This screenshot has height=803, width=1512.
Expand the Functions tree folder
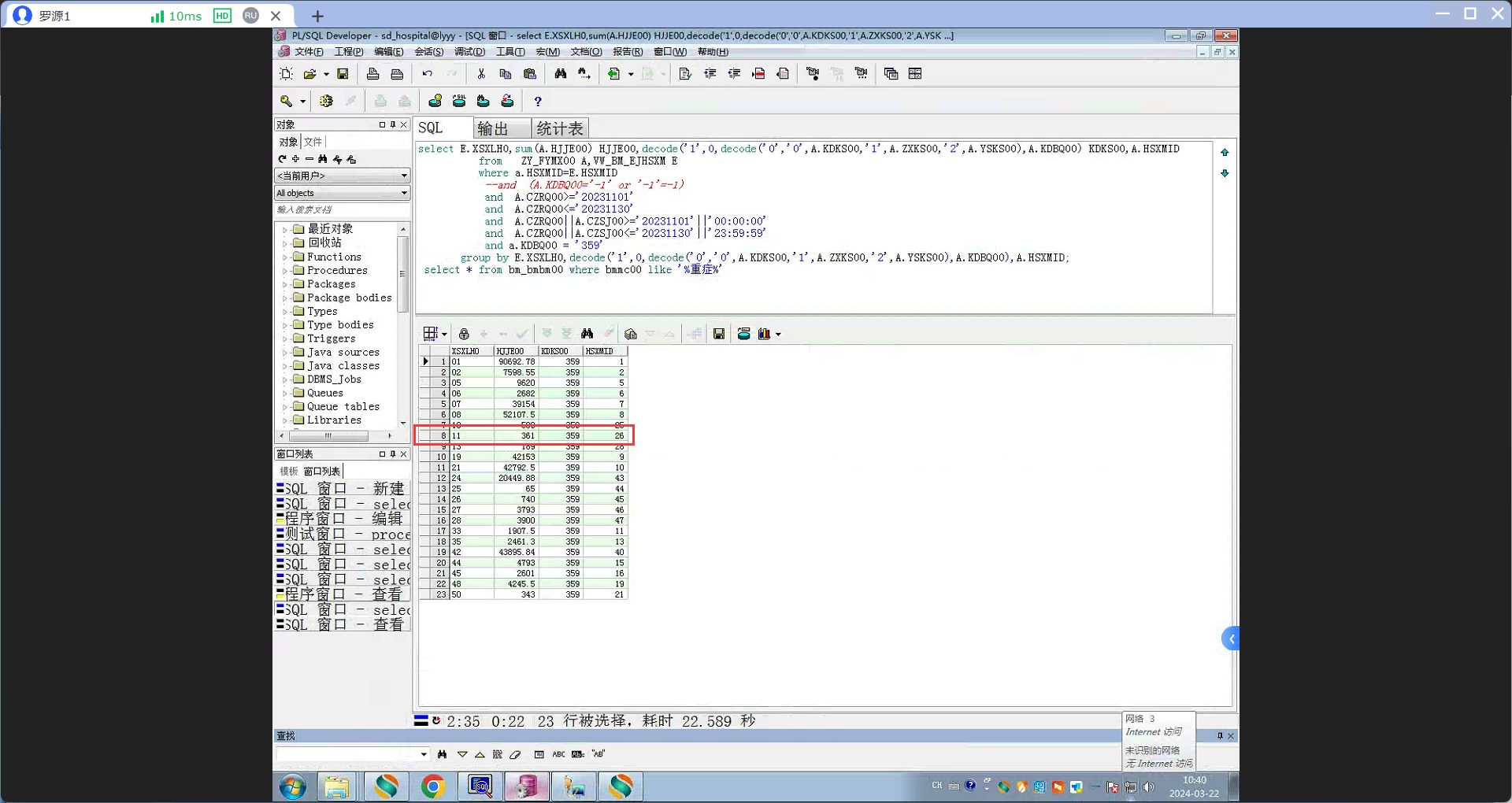coord(284,257)
